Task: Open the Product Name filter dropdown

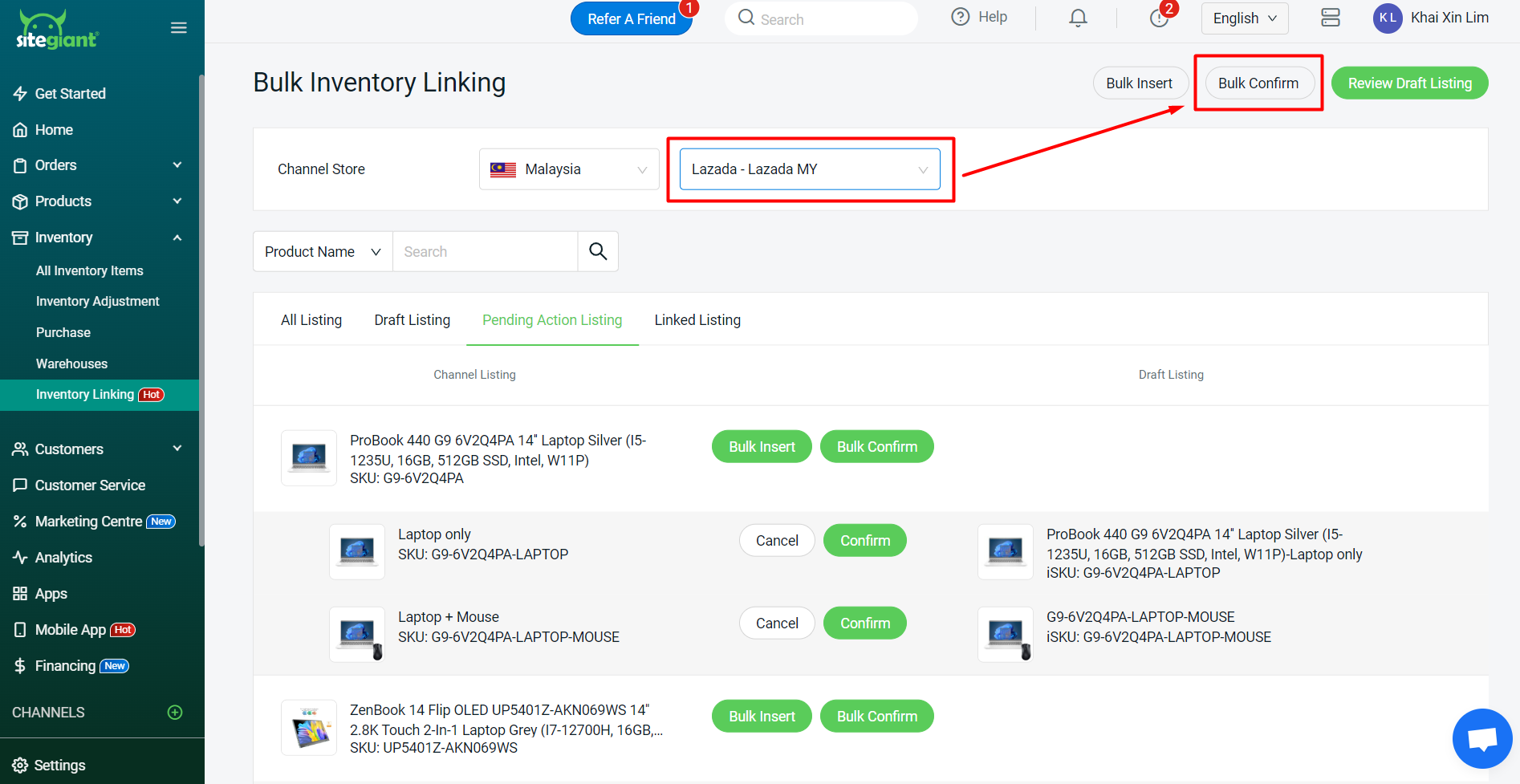Action: tap(323, 252)
